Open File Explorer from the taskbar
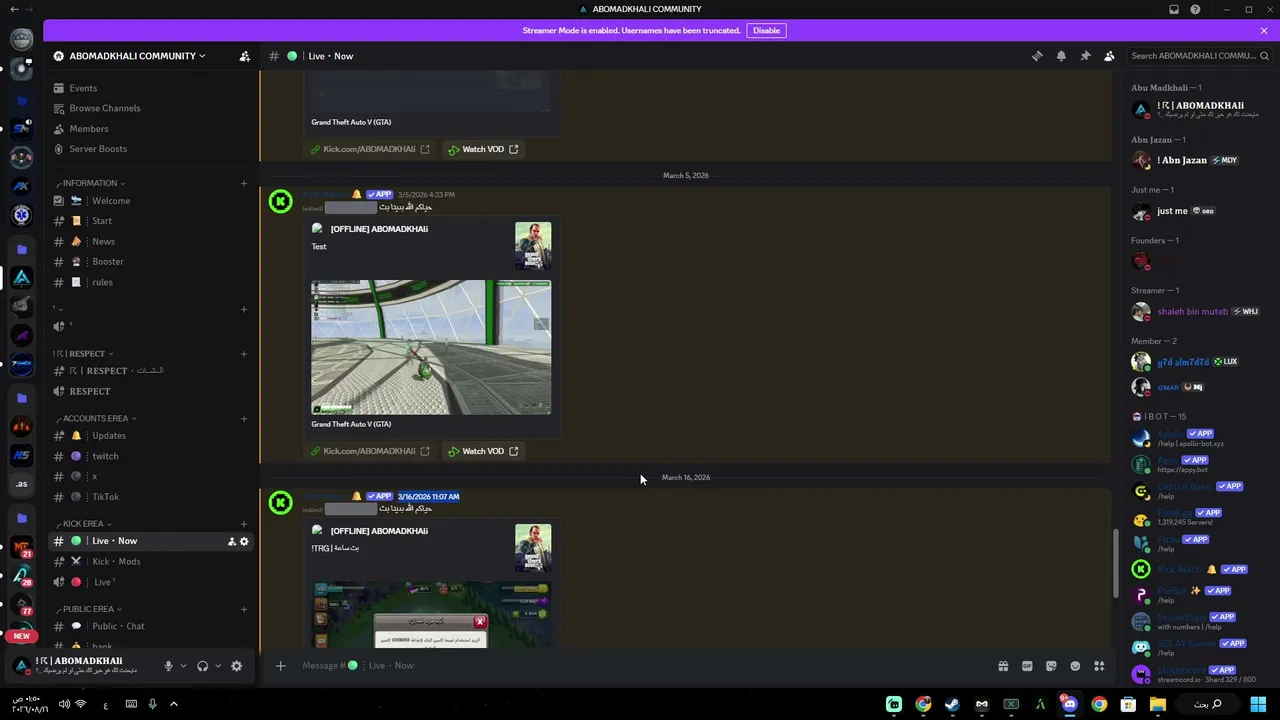Viewport: 1280px width, 720px height. 1157,704
